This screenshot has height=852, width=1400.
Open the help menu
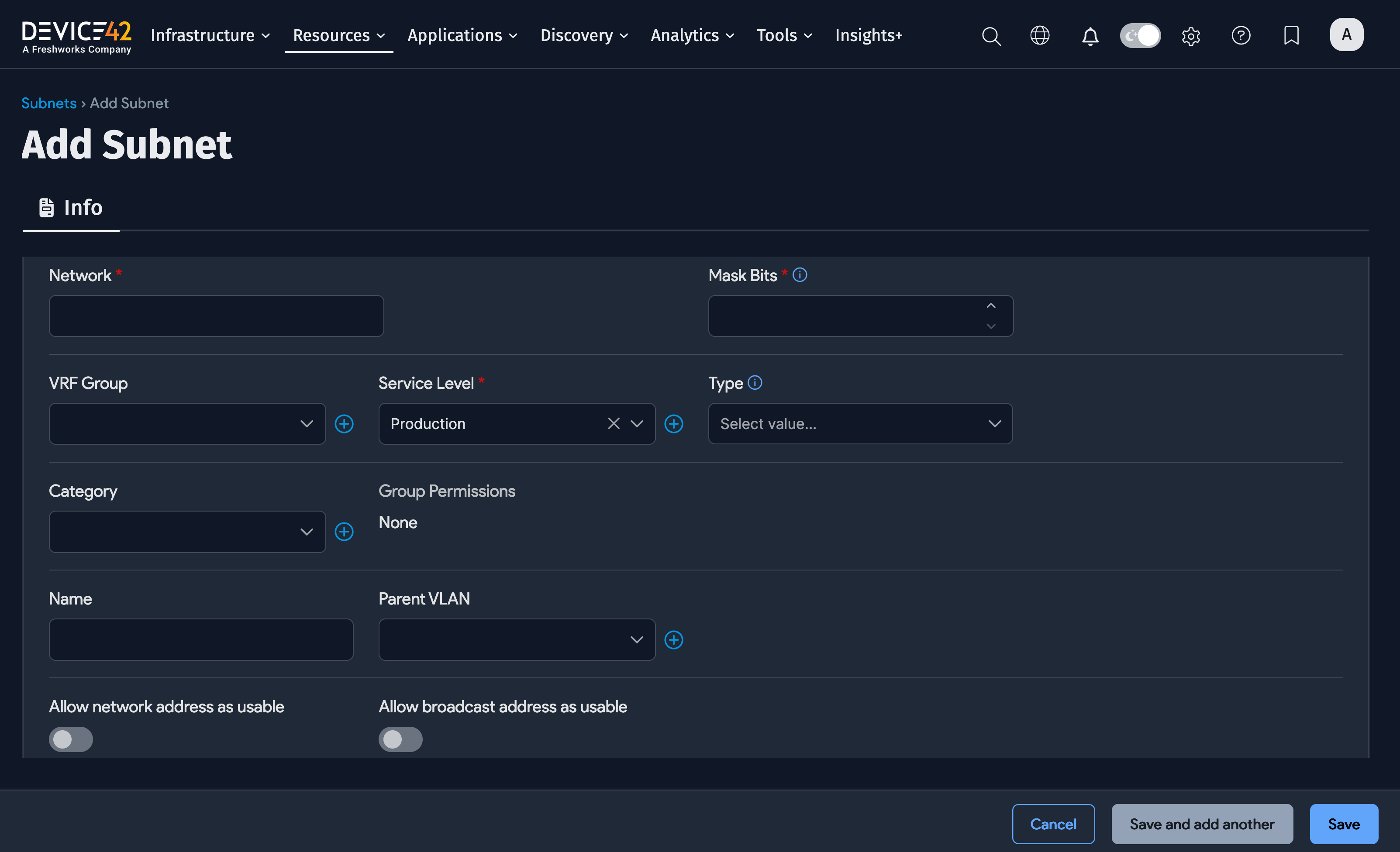click(1241, 35)
